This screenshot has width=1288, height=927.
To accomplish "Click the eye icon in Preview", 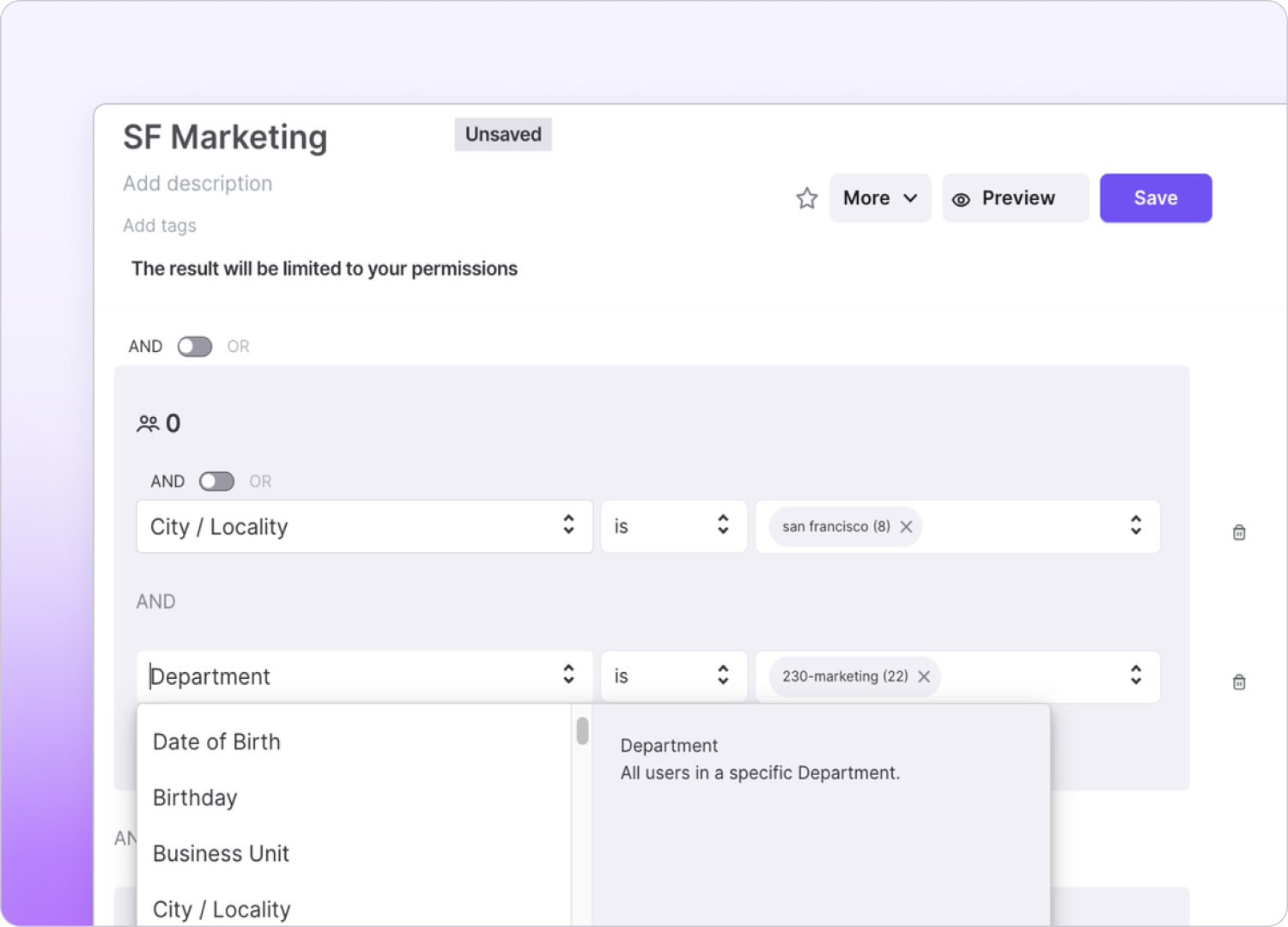I will [x=961, y=199].
